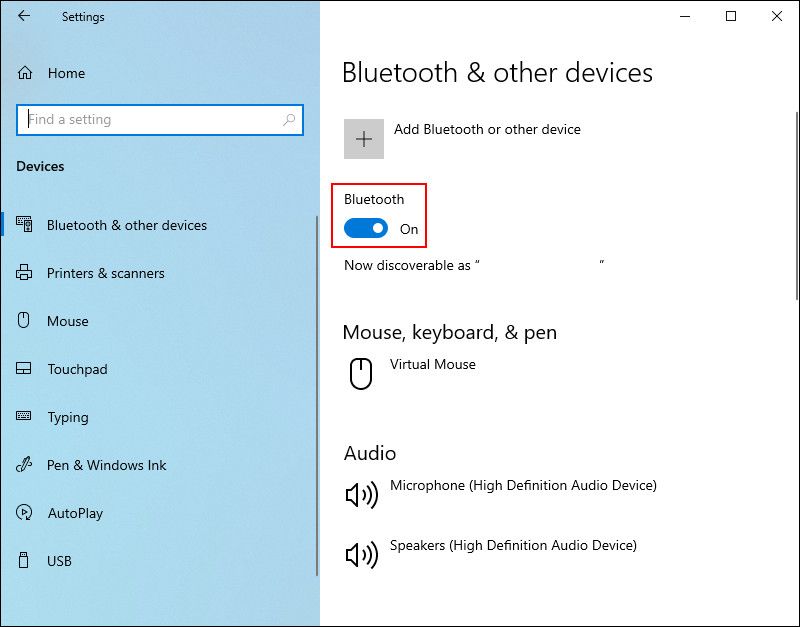The width and height of the screenshot is (800, 627).
Task: Open the Typing settings page
Action: pos(68,417)
